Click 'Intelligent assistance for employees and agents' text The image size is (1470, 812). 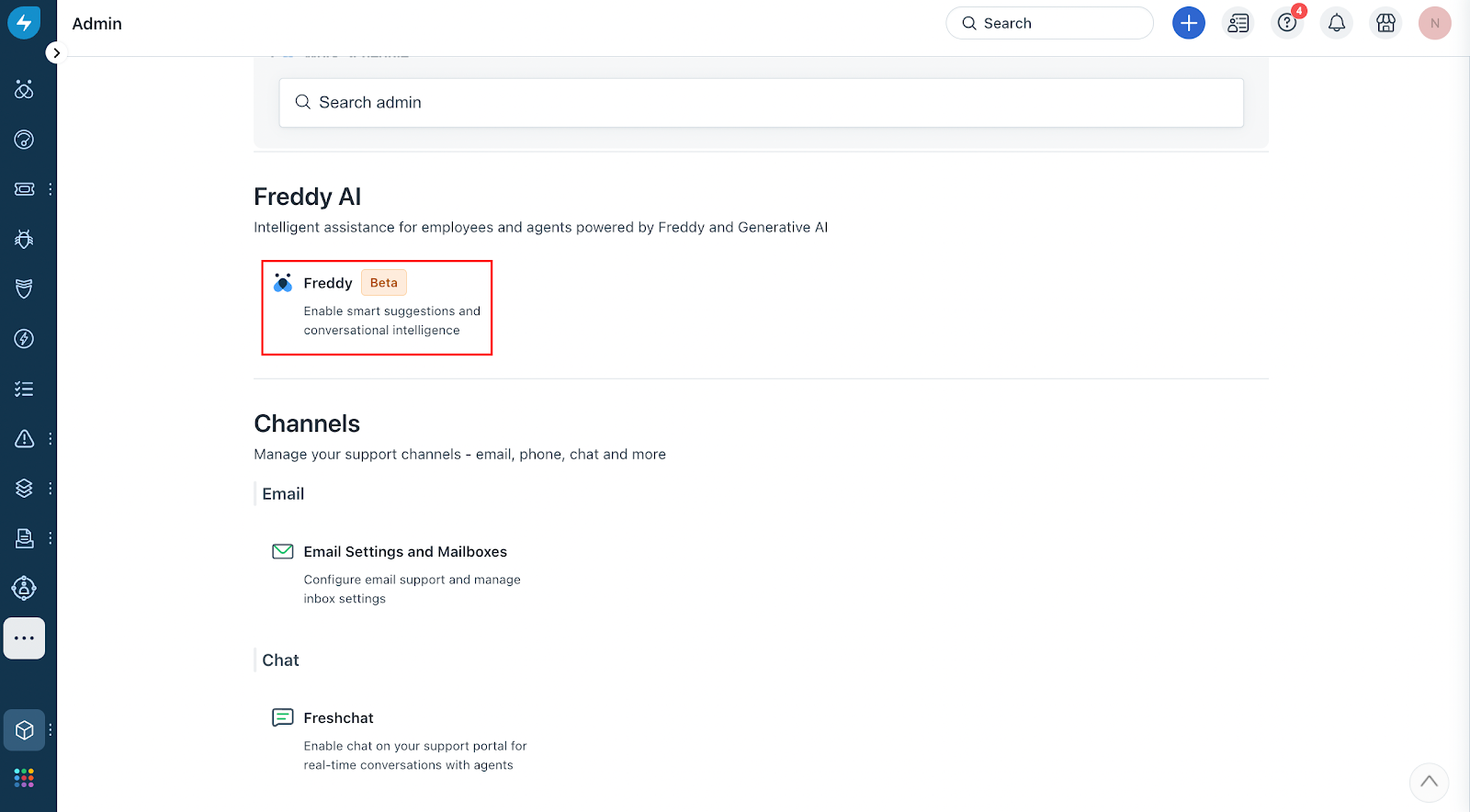click(x=540, y=228)
